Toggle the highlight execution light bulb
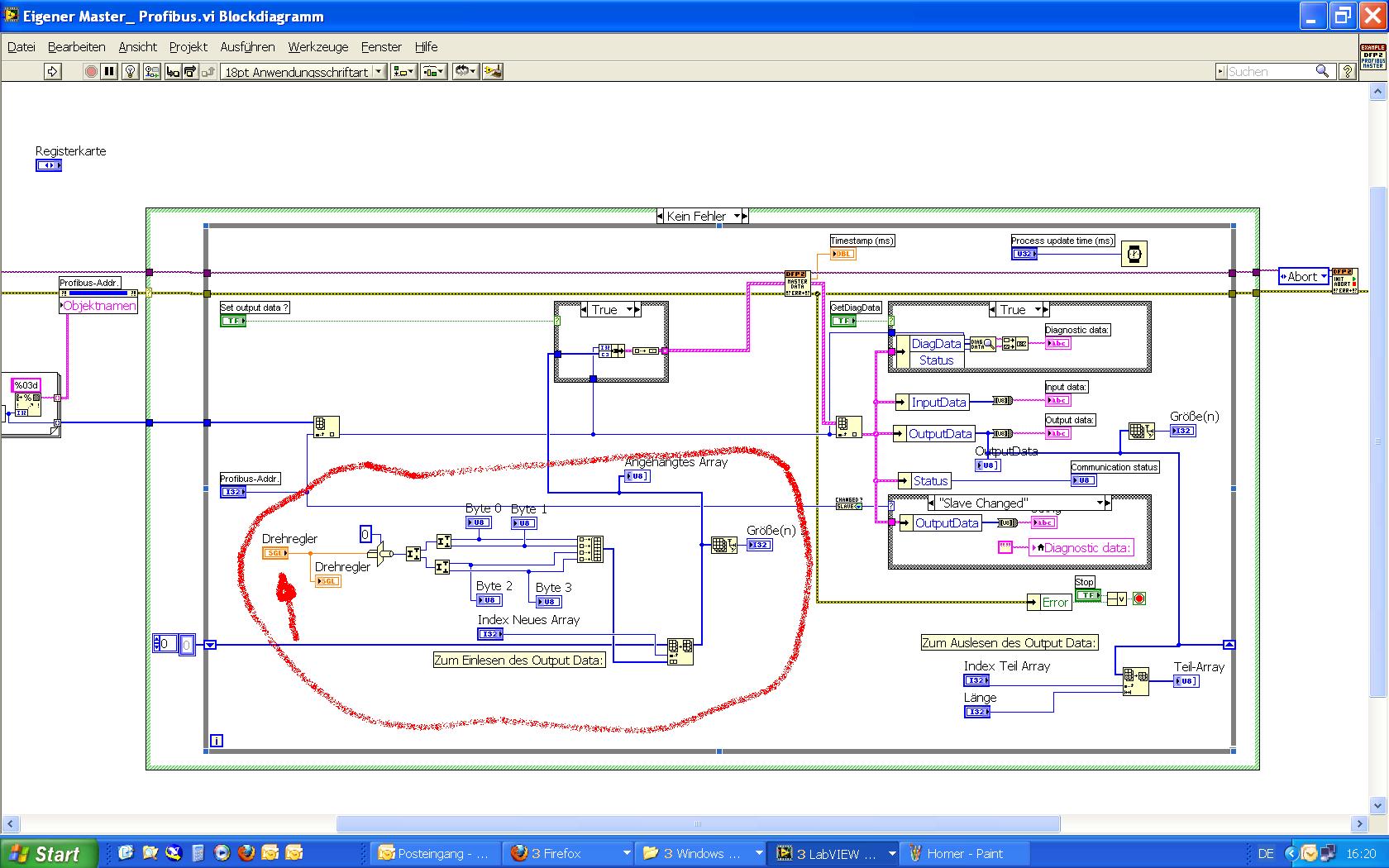The height and width of the screenshot is (868, 1389). tap(130, 72)
